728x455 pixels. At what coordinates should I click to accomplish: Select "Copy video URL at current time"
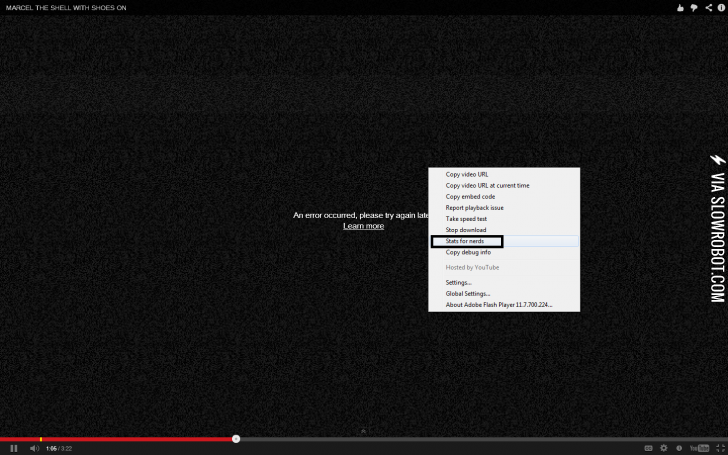(487, 185)
